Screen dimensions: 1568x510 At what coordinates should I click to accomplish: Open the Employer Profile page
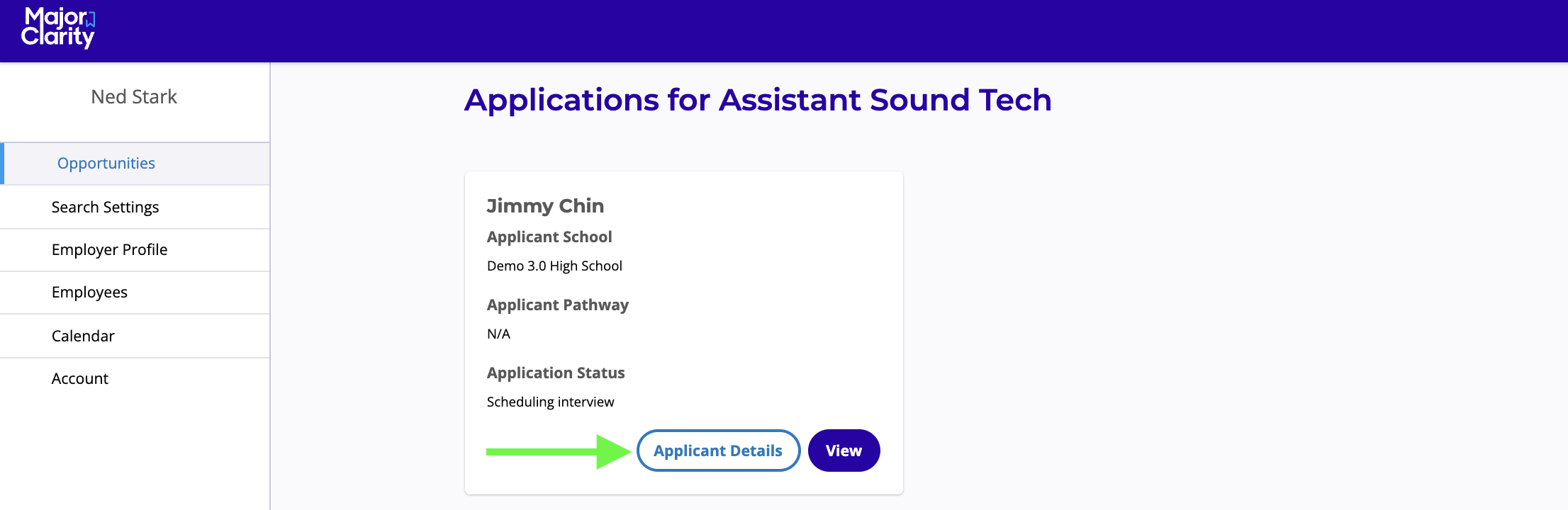coord(109,250)
